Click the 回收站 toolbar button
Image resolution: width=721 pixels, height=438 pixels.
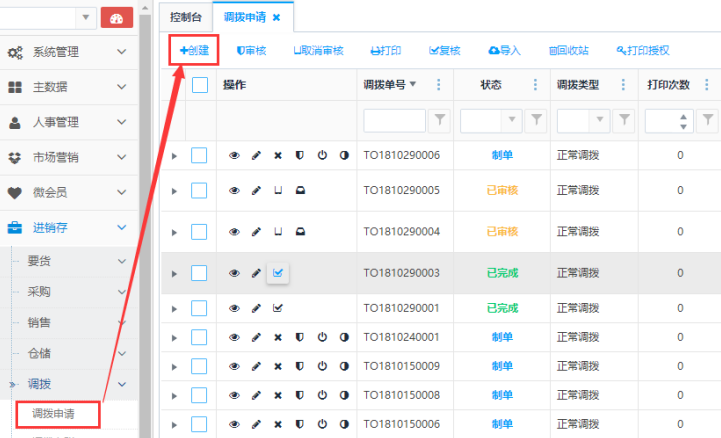pos(568,50)
